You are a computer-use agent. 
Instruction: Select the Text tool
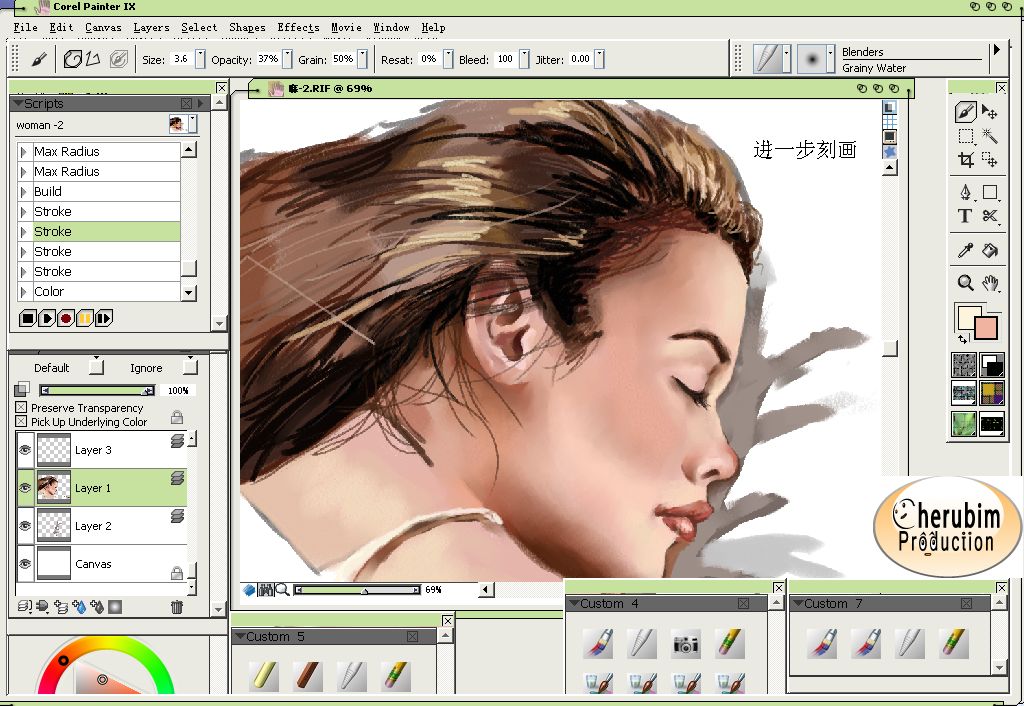[x=965, y=216]
